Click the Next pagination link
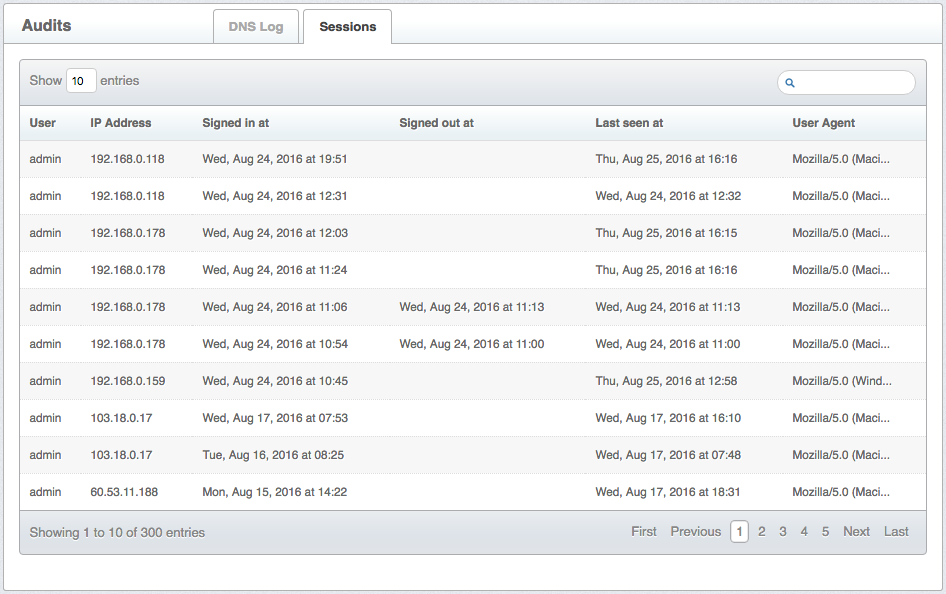The width and height of the screenshot is (946, 594). coord(856,532)
